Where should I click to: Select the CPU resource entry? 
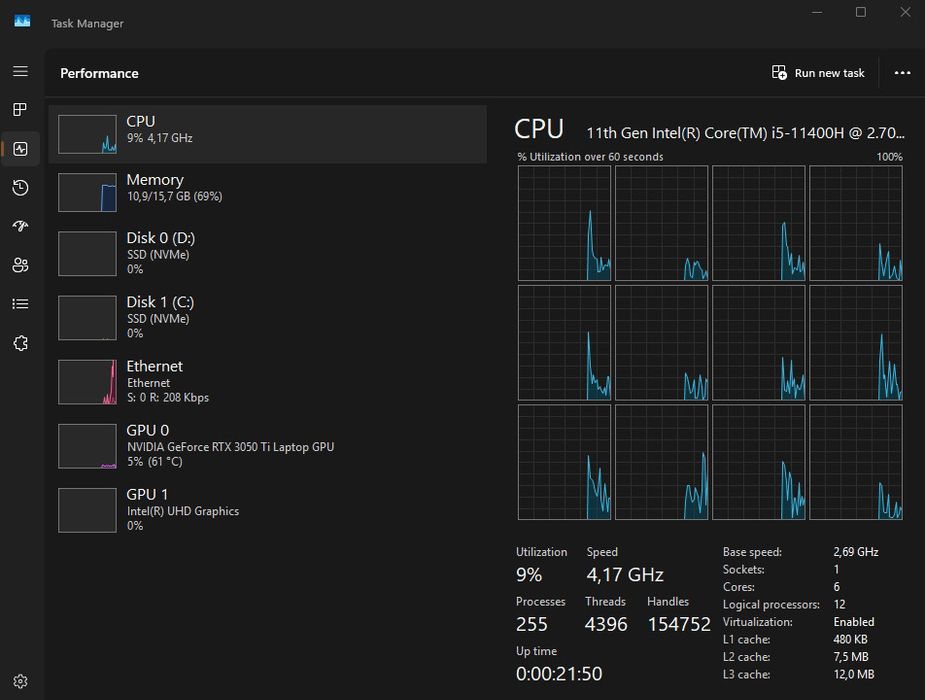point(268,134)
